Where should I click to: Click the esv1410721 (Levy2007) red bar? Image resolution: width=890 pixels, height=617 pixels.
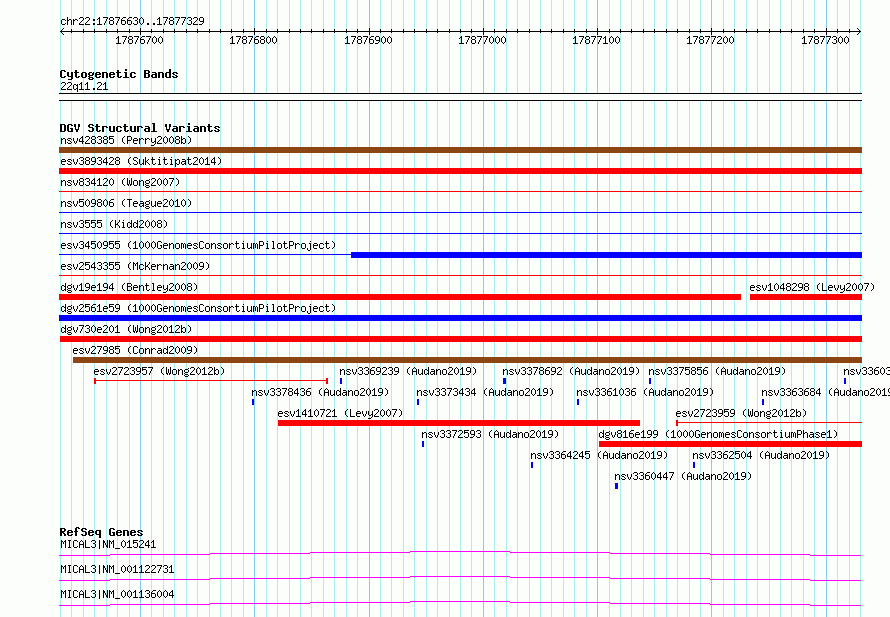point(459,423)
